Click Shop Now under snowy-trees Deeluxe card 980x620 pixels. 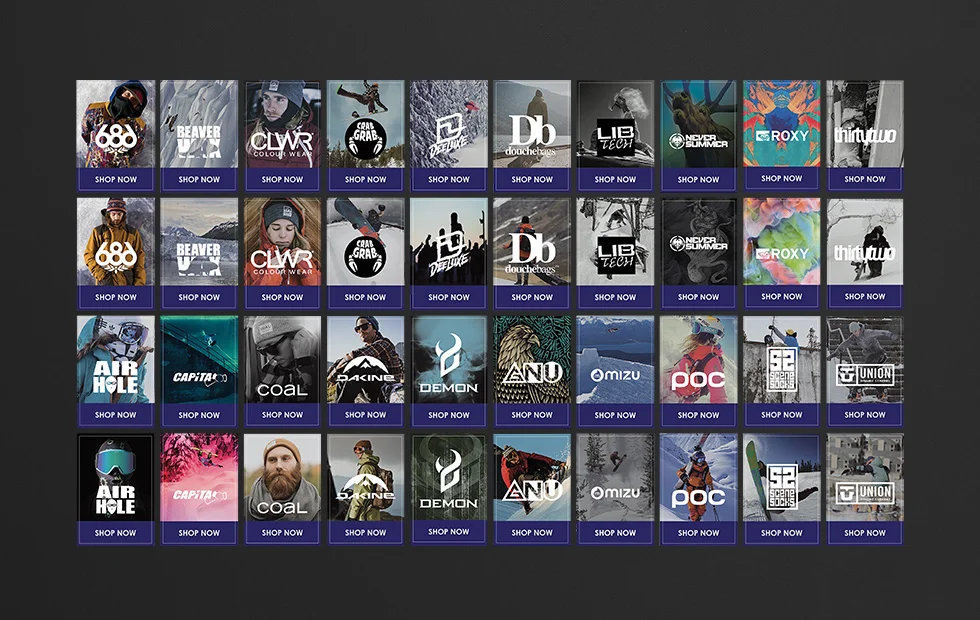pos(449,179)
